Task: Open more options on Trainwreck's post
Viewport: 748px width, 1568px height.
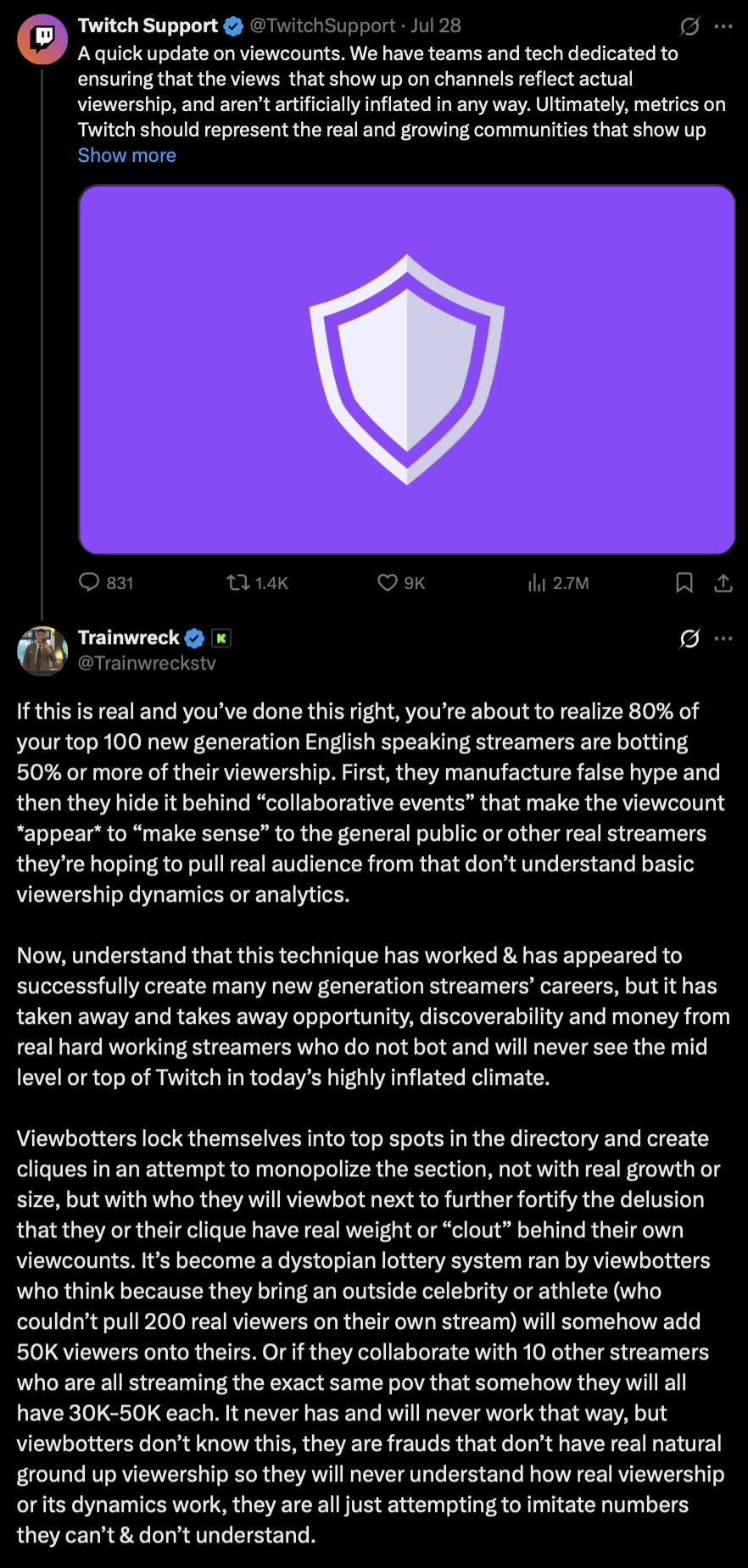Action: tap(723, 638)
